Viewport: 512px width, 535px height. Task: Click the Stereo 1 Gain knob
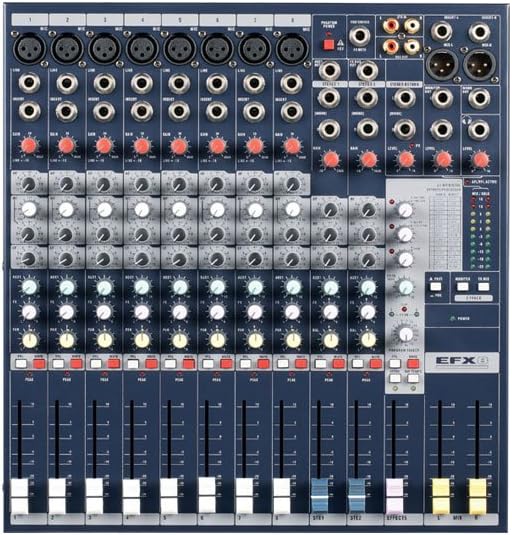click(331, 159)
